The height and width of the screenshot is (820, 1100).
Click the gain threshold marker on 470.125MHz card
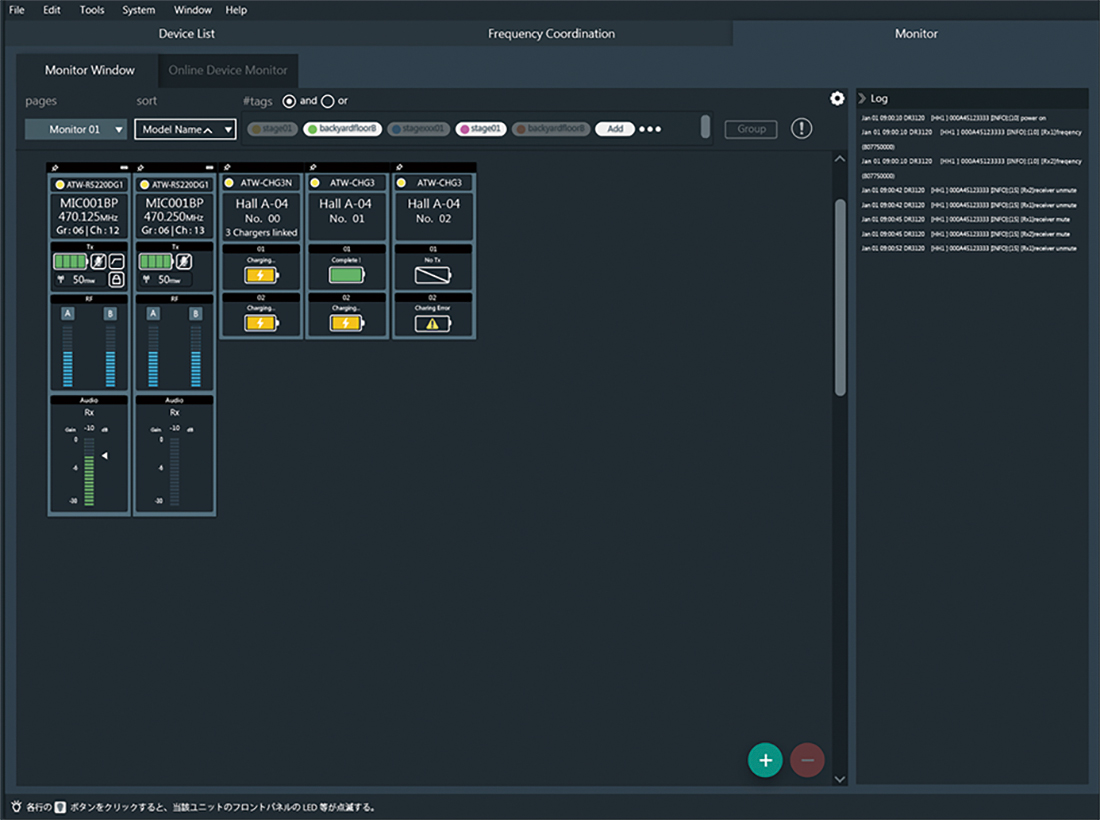105,456
